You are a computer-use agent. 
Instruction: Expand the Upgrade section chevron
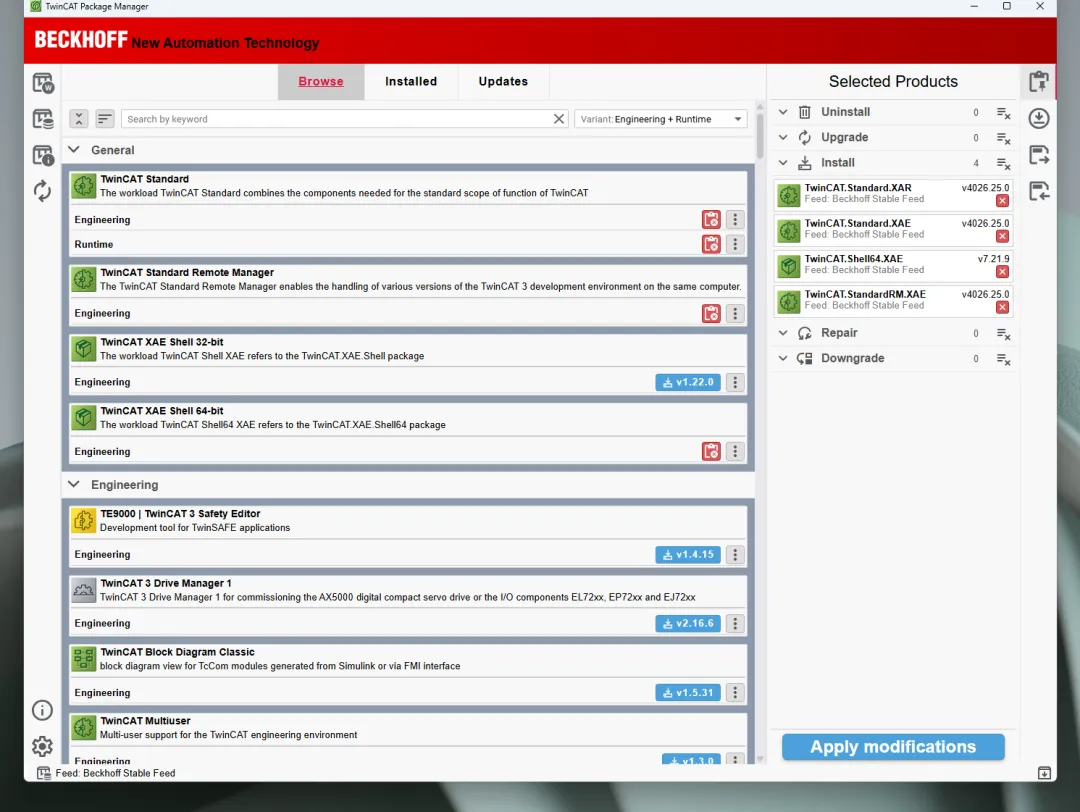(x=783, y=137)
